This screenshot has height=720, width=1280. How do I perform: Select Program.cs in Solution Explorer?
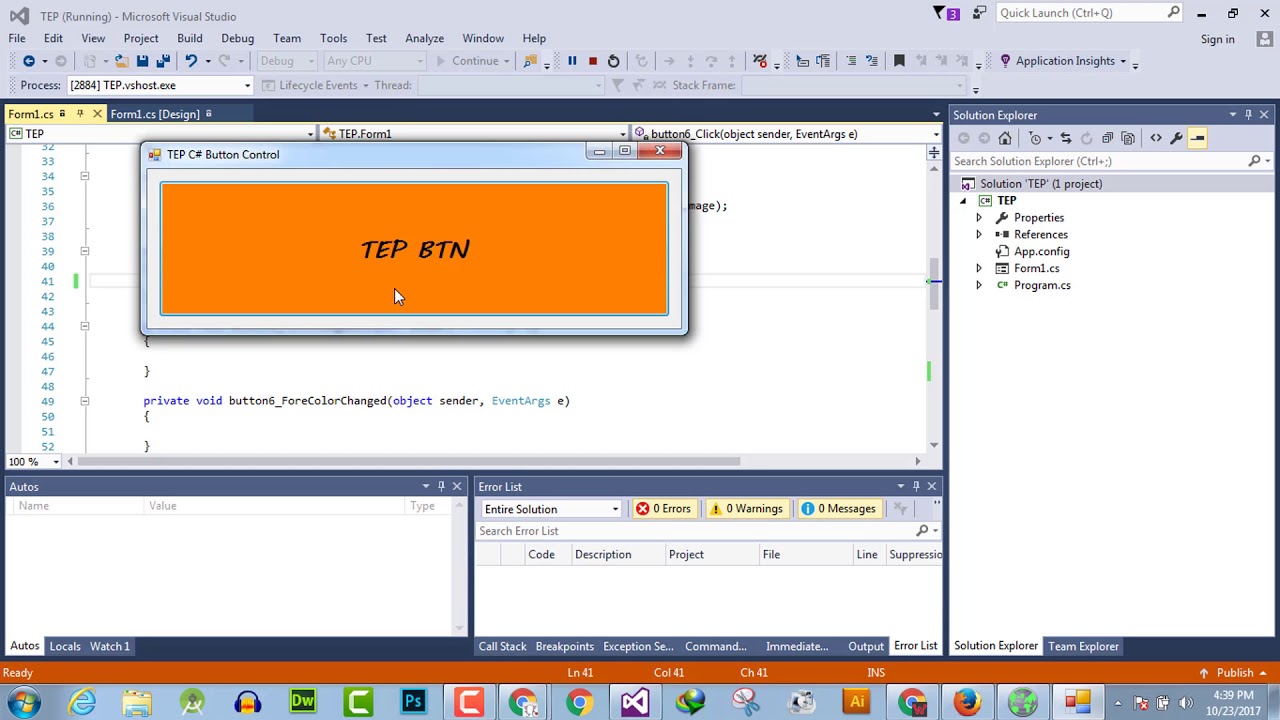pyautogui.click(x=1042, y=286)
